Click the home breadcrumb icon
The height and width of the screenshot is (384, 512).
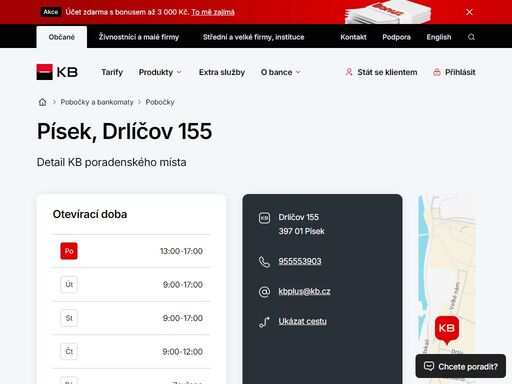click(42, 102)
